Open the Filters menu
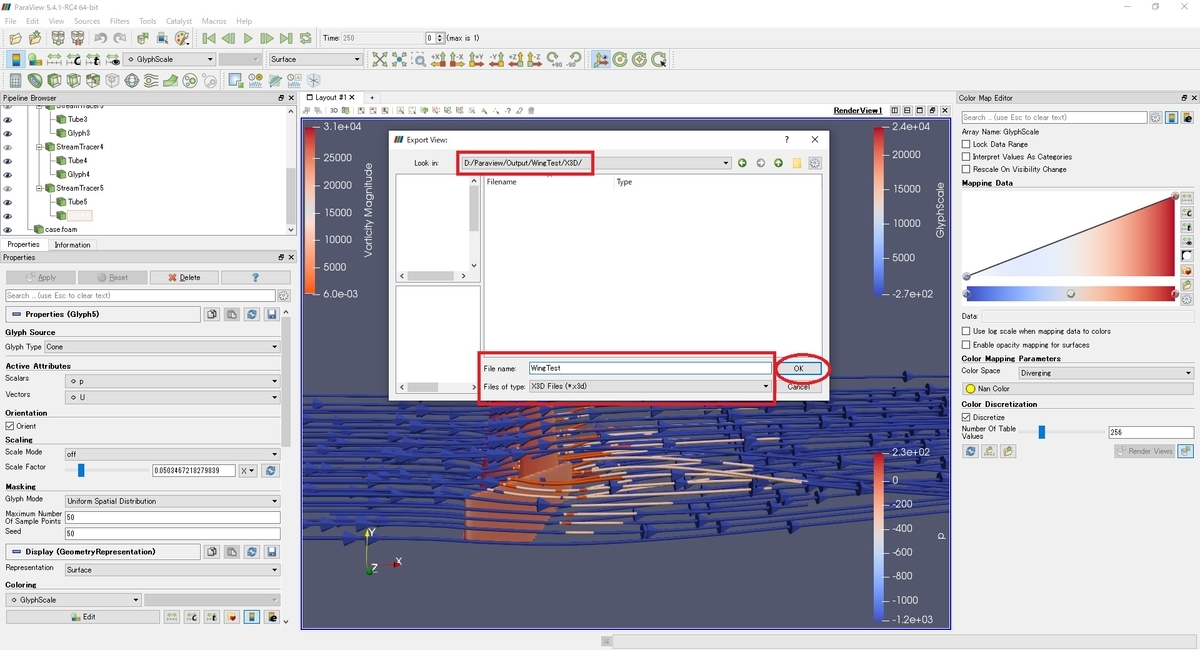The height and width of the screenshot is (650, 1200). (x=119, y=21)
